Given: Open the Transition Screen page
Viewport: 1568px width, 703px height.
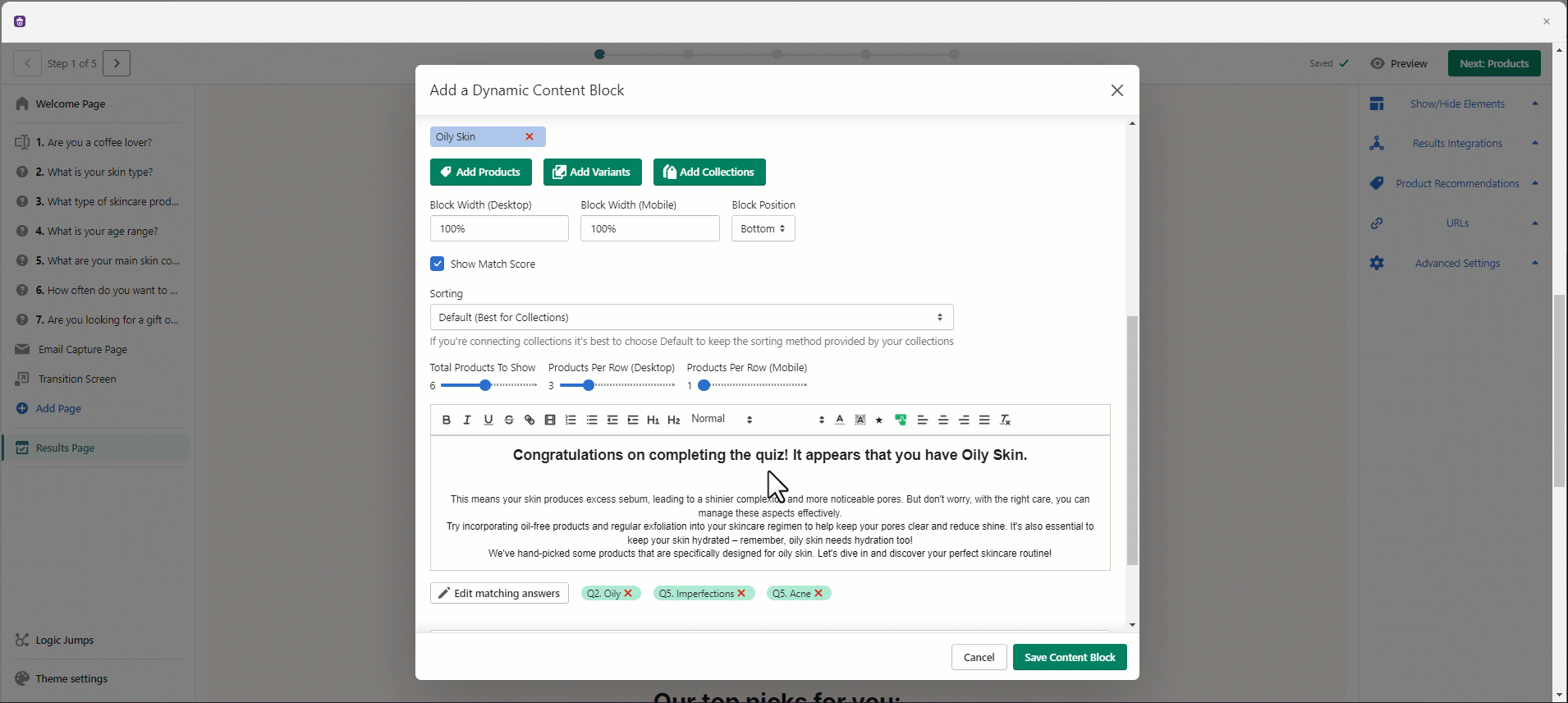Looking at the screenshot, I should tap(77, 379).
